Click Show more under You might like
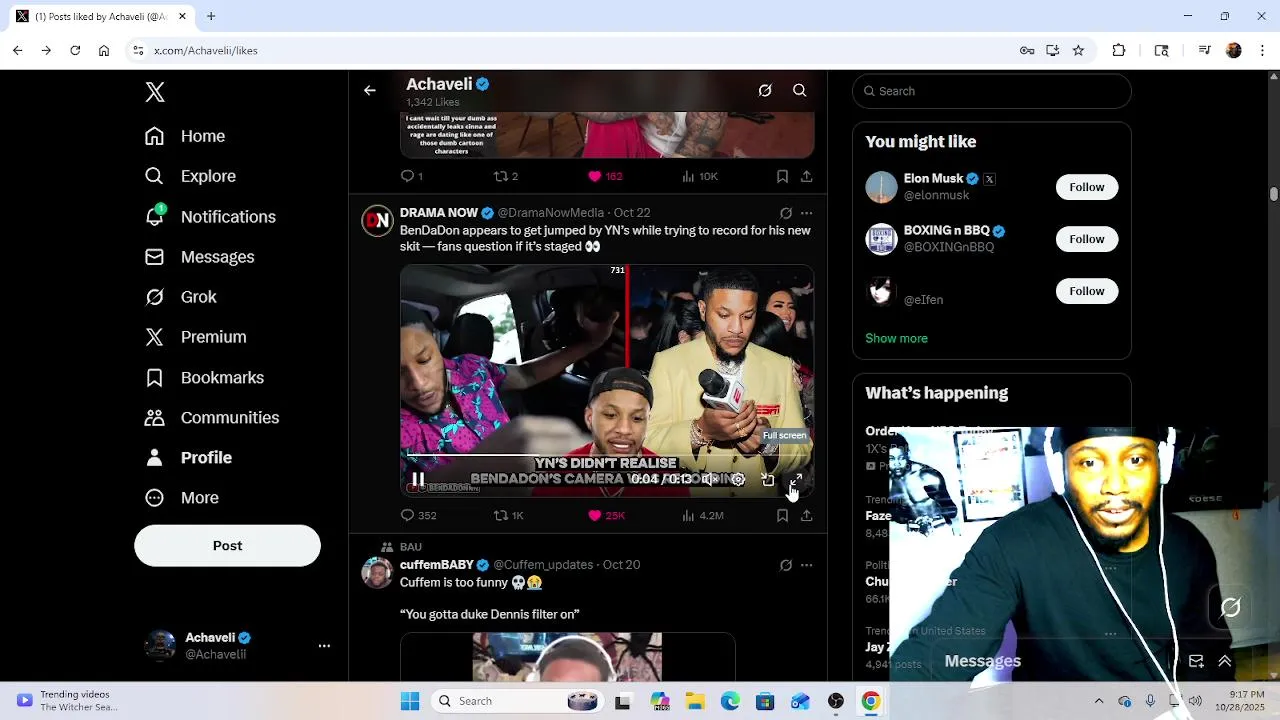The image size is (1280, 720). [x=896, y=338]
